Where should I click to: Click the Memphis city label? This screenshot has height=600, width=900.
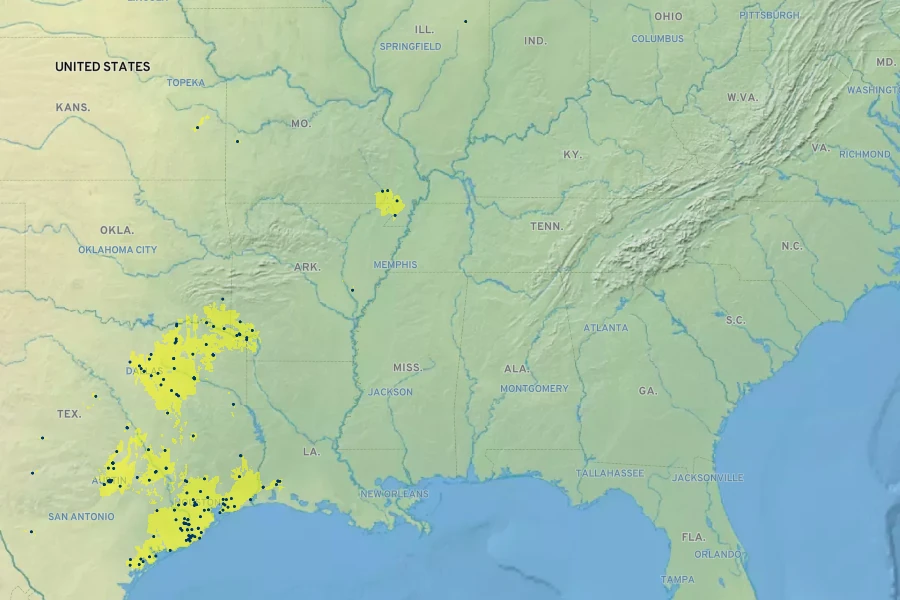pos(395,265)
